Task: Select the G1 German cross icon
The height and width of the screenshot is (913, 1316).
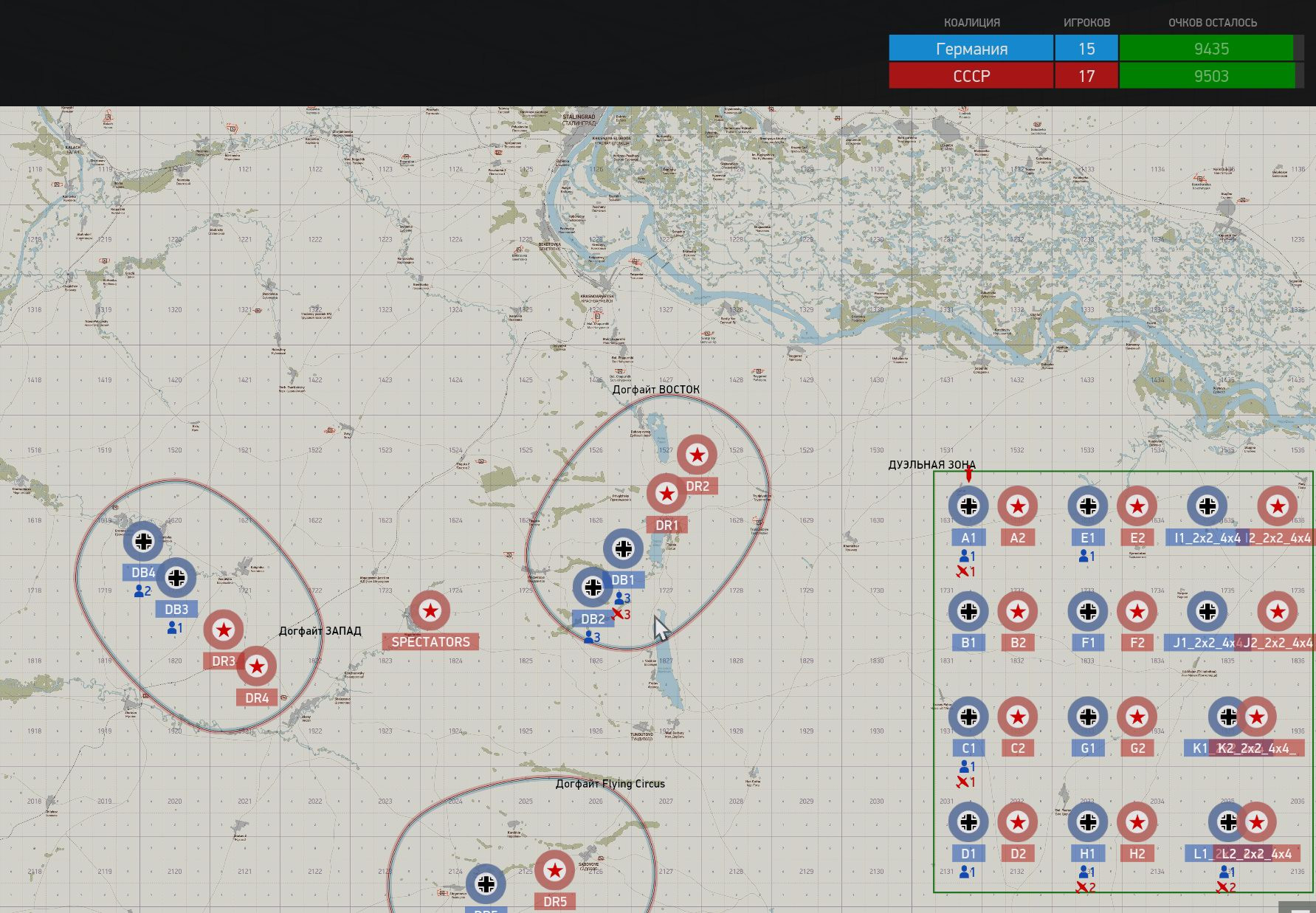Action: 1087,717
